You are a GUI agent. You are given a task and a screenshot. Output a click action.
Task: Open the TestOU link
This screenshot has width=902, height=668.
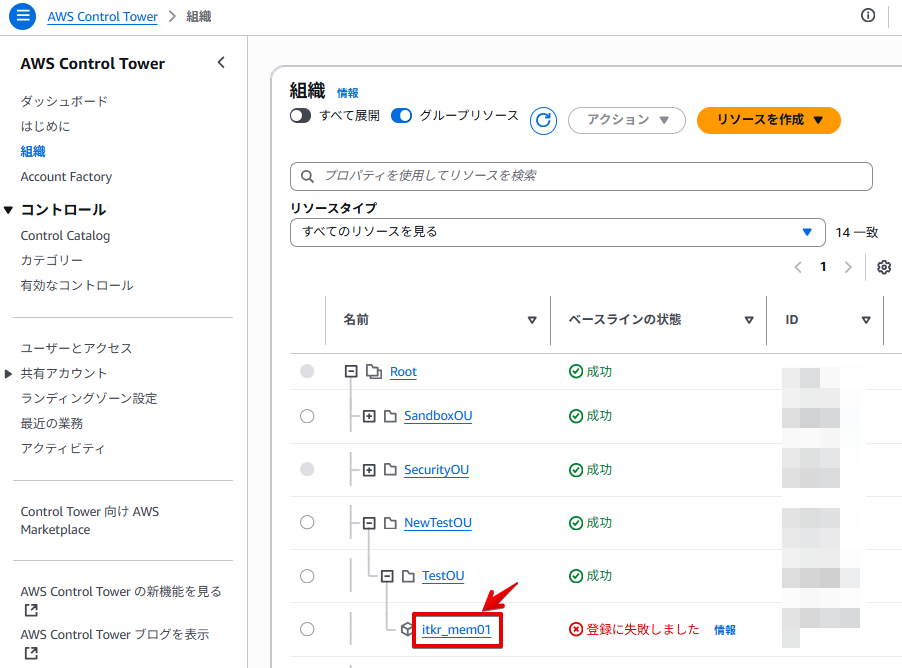click(x=443, y=576)
